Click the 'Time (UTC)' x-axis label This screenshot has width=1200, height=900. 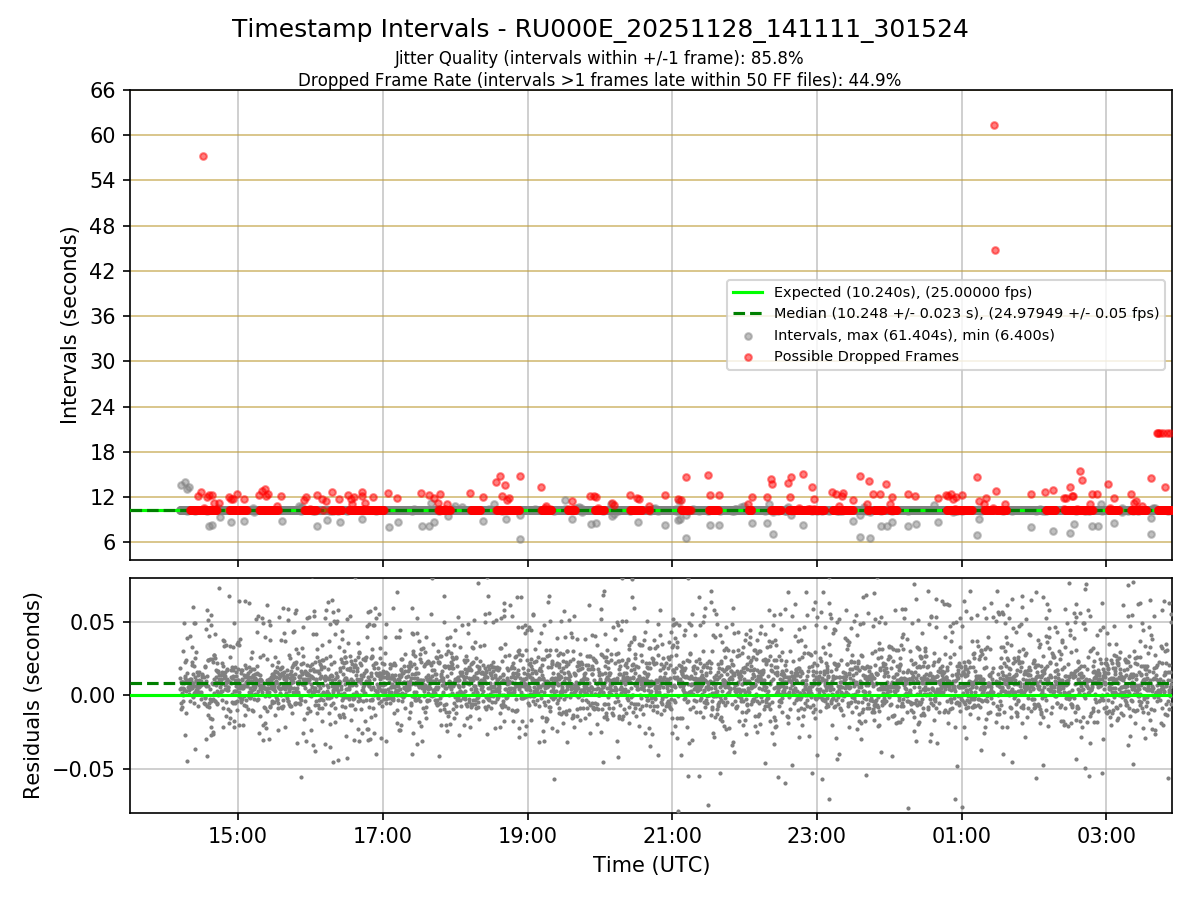pos(651,865)
